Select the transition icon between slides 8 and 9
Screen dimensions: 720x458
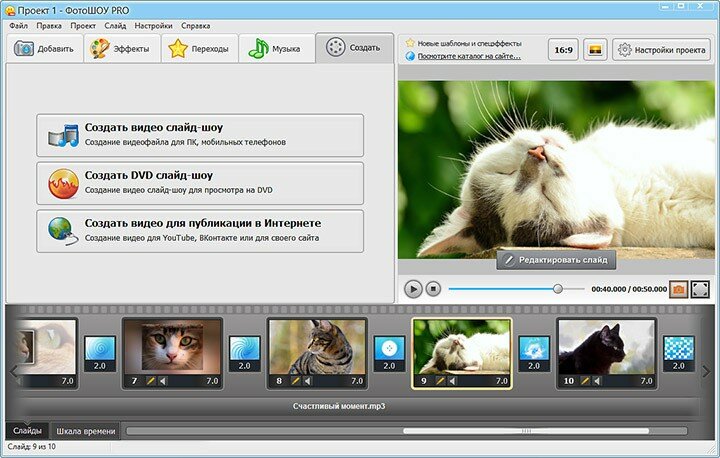(x=390, y=351)
